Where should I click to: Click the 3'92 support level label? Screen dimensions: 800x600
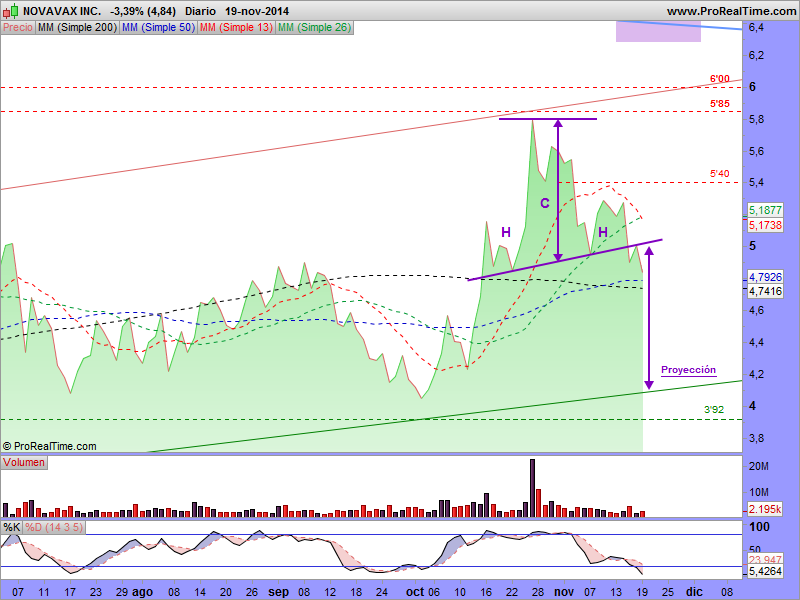(x=714, y=409)
